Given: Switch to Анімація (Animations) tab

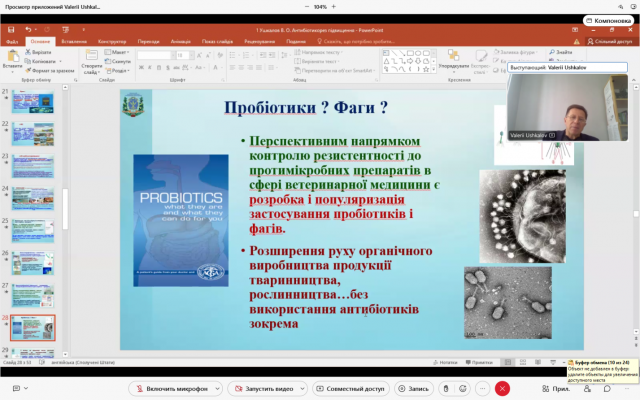Looking at the screenshot, I should coord(180,42).
